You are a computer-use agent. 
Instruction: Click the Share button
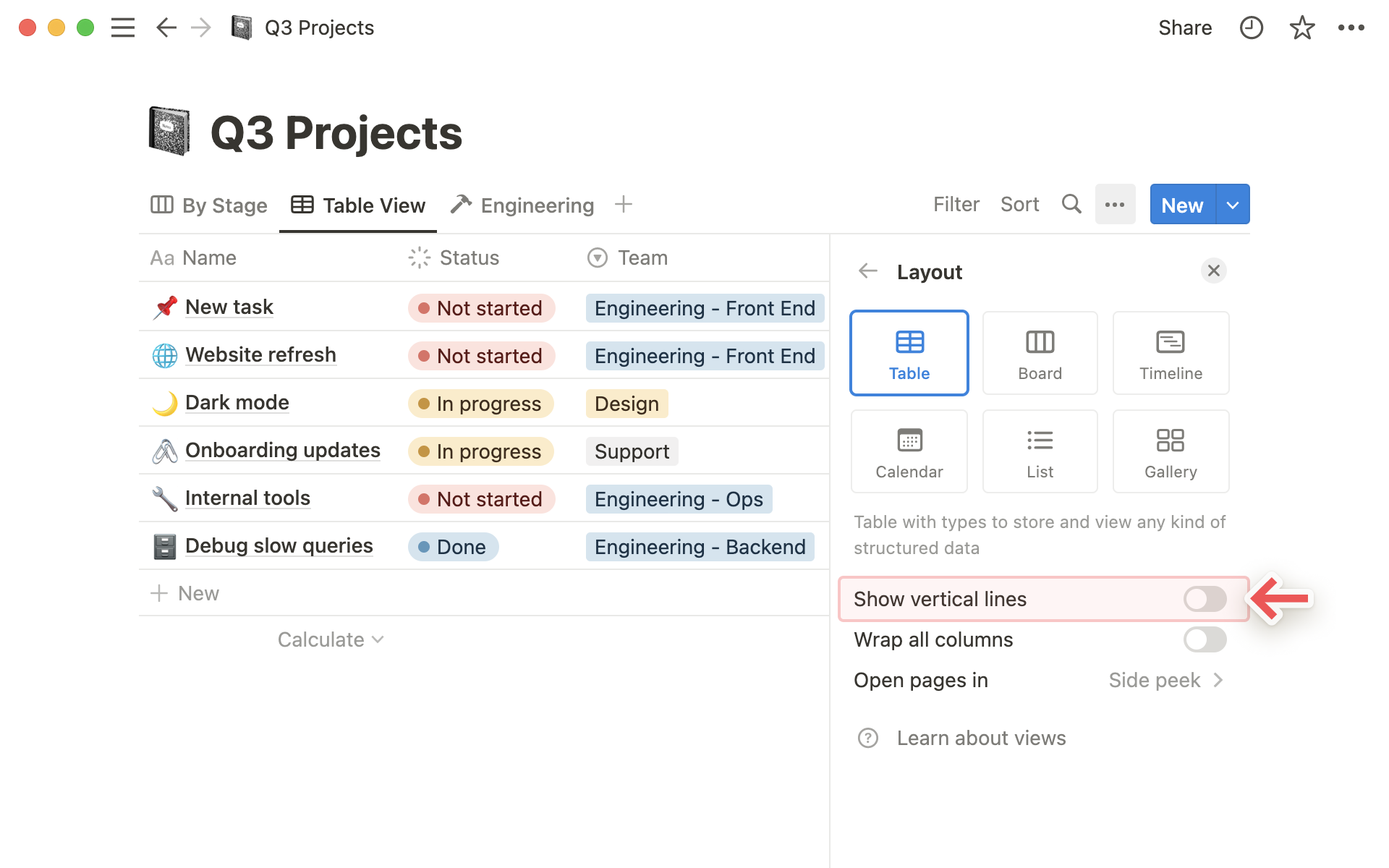[x=1184, y=27]
